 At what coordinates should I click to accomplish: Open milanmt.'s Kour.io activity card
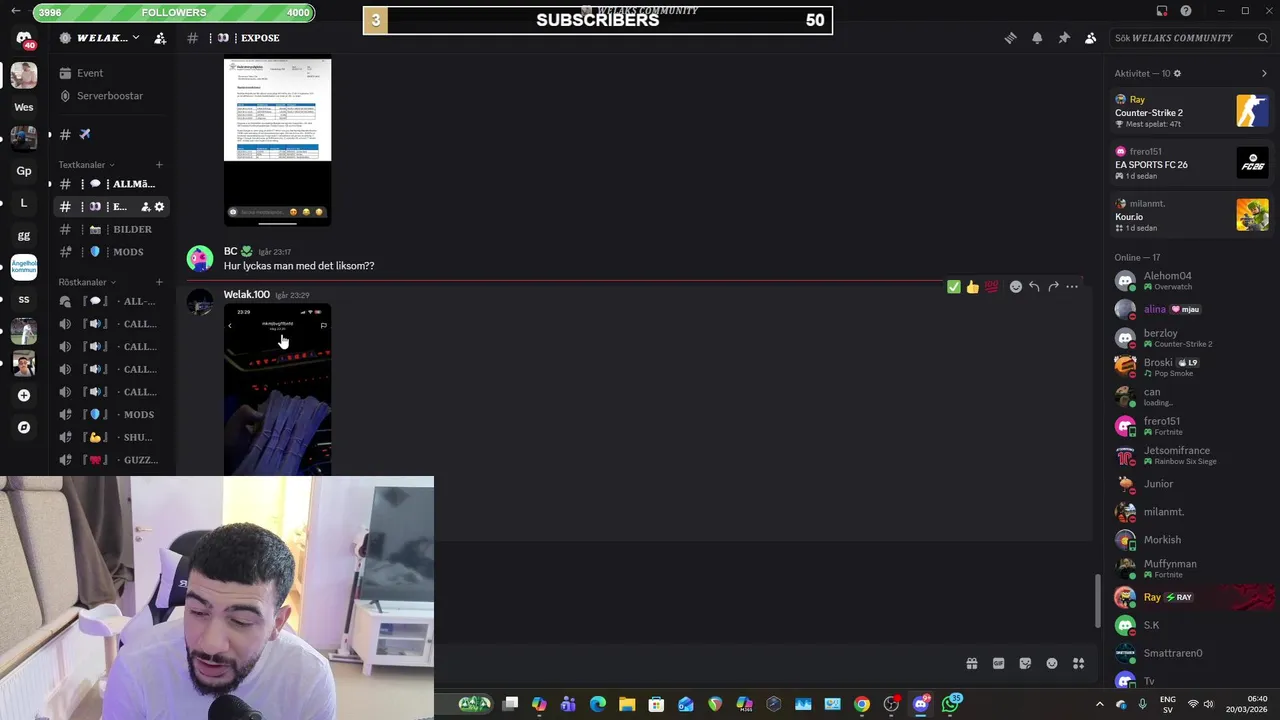[x=1192, y=215]
